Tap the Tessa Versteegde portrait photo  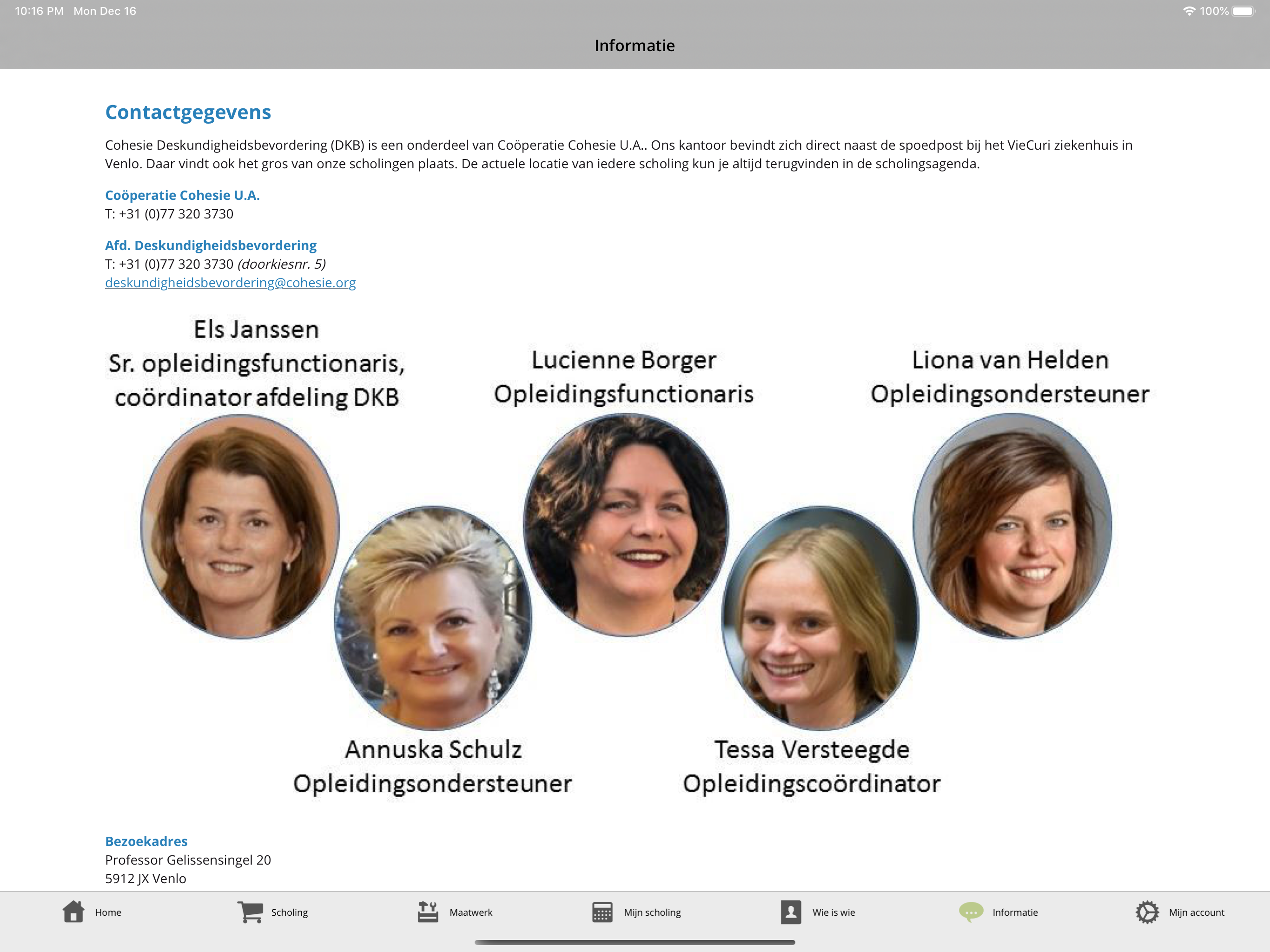click(820, 618)
